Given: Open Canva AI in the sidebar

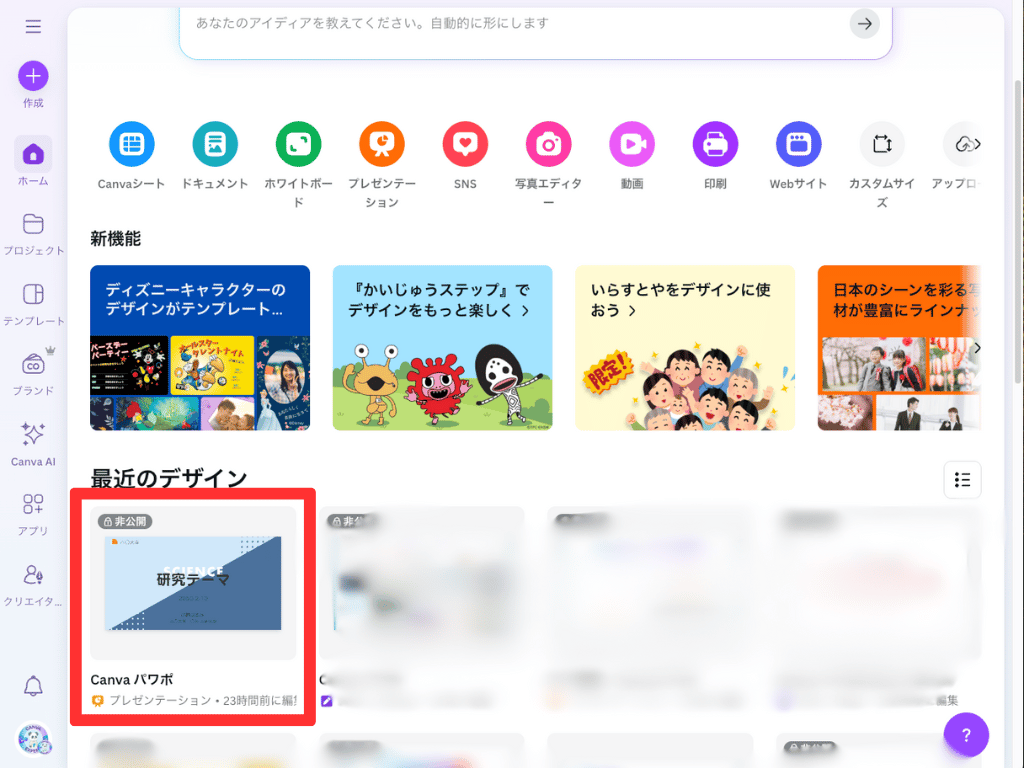Looking at the screenshot, I should pos(33,445).
